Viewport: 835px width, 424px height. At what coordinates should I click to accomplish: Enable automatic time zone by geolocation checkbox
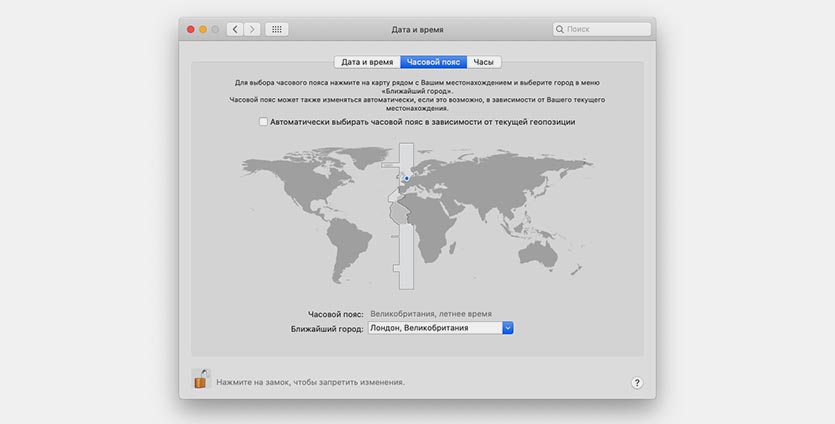point(263,121)
